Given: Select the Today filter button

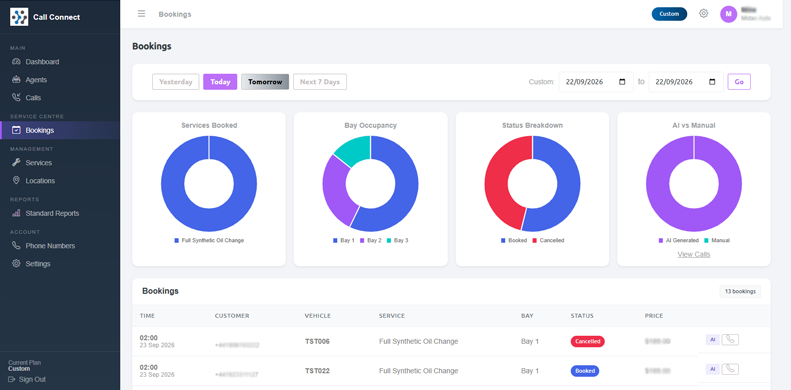Looking at the screenshot, I should 220,82.
